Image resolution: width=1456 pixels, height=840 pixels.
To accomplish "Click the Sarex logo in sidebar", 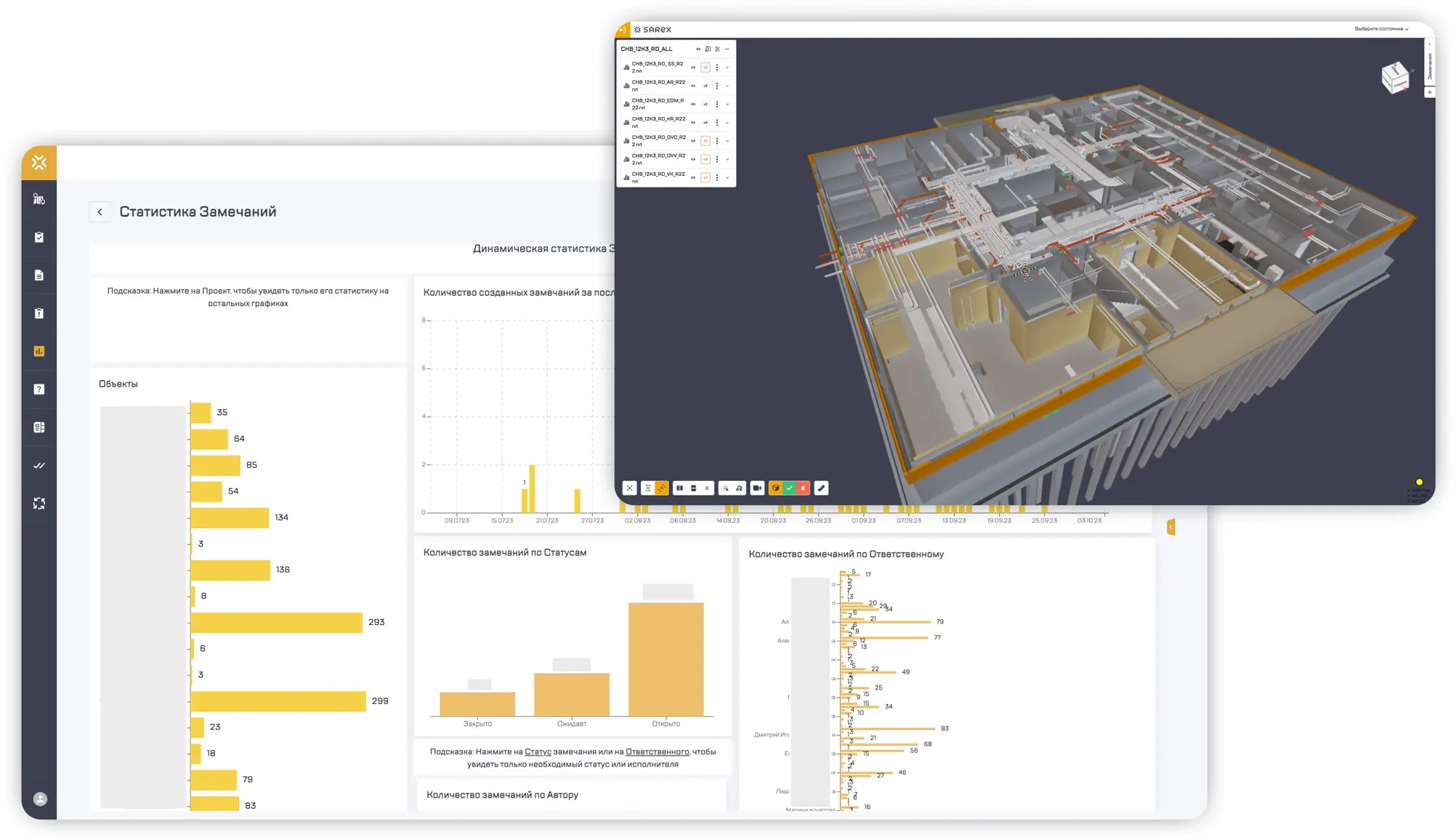I will click(39, 163).
